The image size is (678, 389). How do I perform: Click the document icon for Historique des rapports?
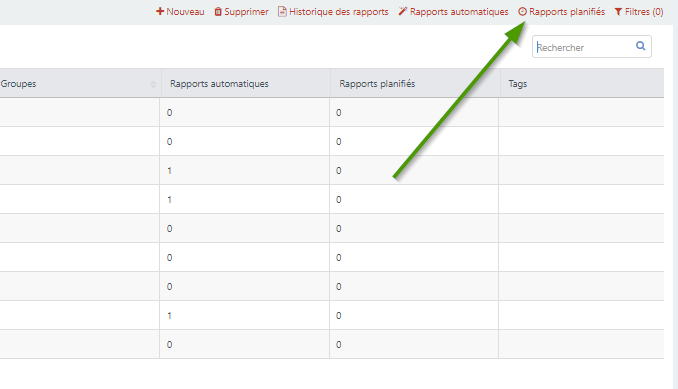click(x=282, y=12)
